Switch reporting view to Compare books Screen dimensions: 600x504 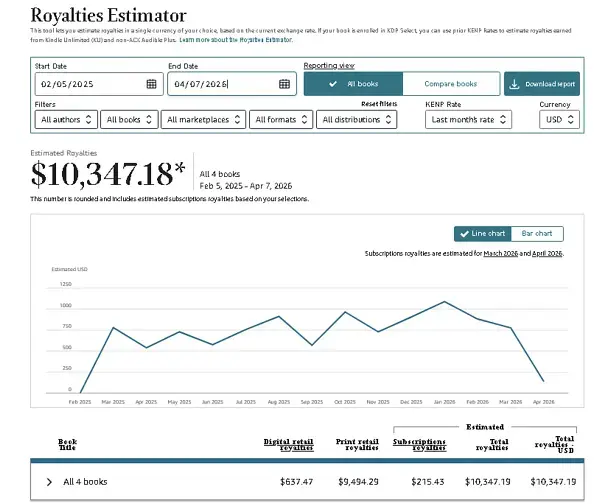tap(450, 84)
